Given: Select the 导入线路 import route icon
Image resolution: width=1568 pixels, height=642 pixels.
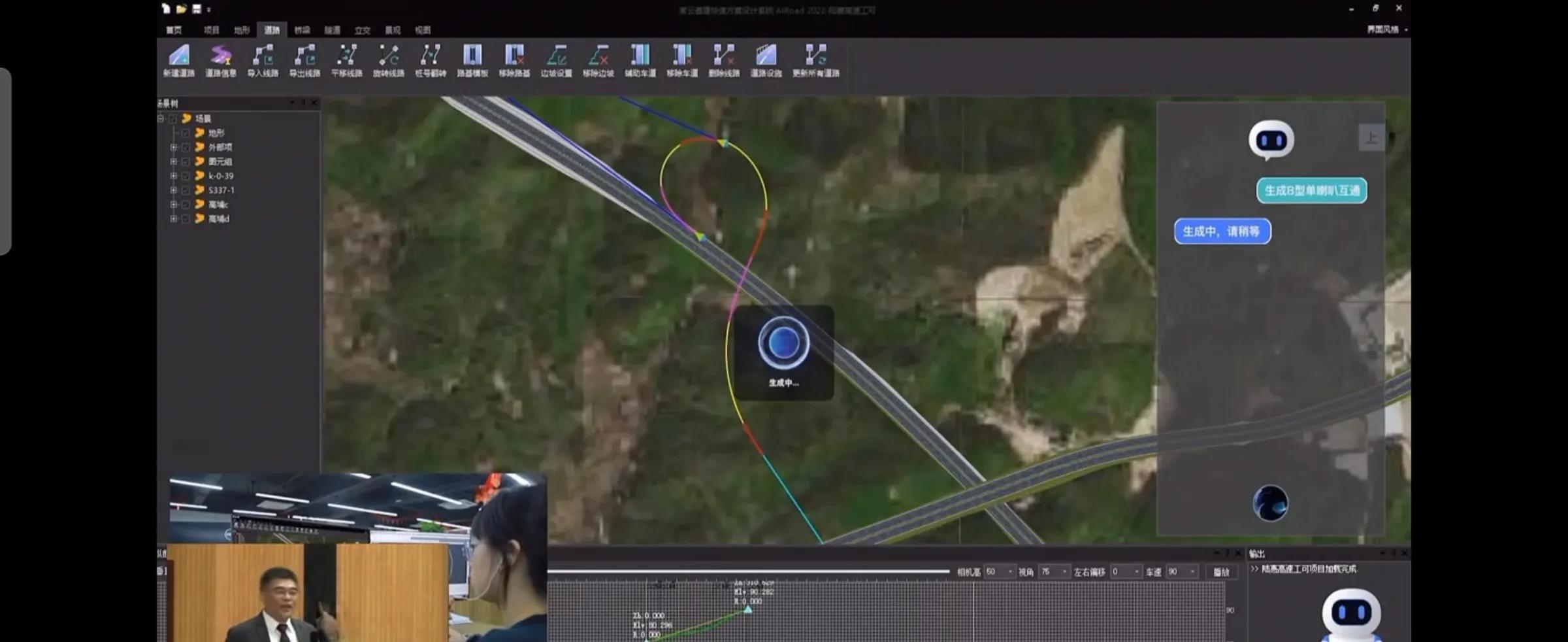Looking at the screenshot, I should click(263, 61).
